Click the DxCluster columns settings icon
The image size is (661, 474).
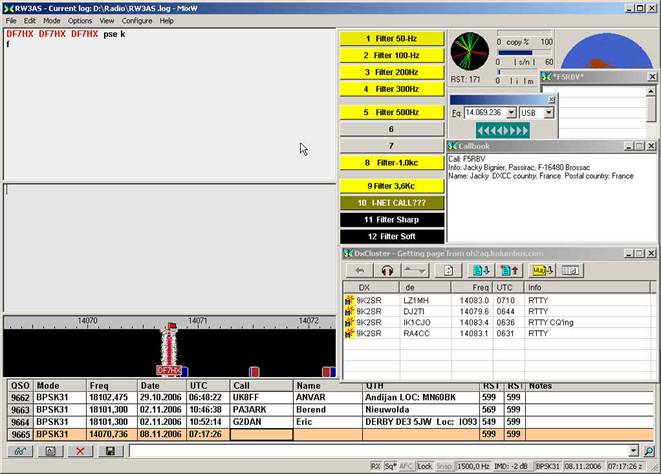[x=570, y=270]
